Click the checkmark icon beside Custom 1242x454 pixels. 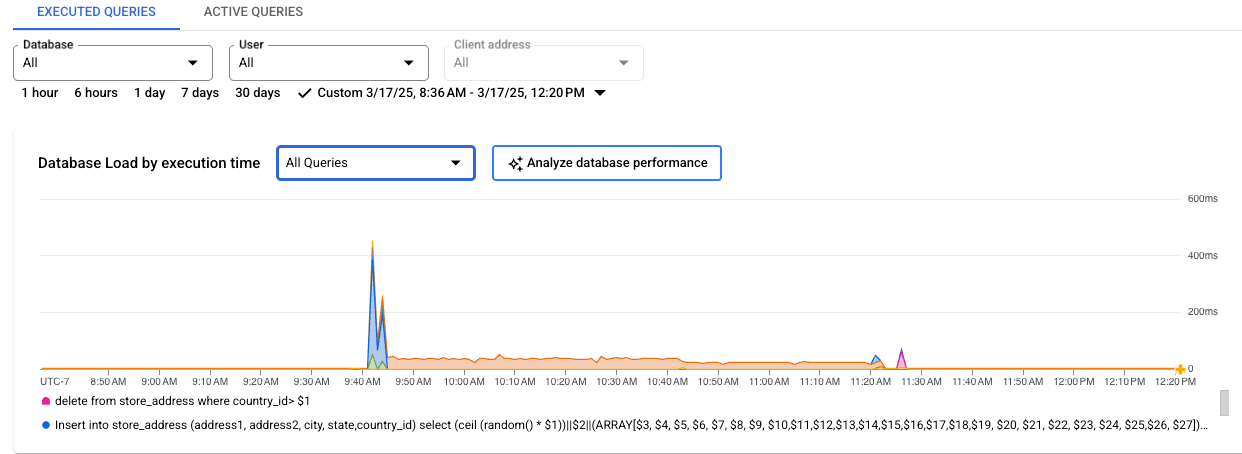click(x=304, y=93)
